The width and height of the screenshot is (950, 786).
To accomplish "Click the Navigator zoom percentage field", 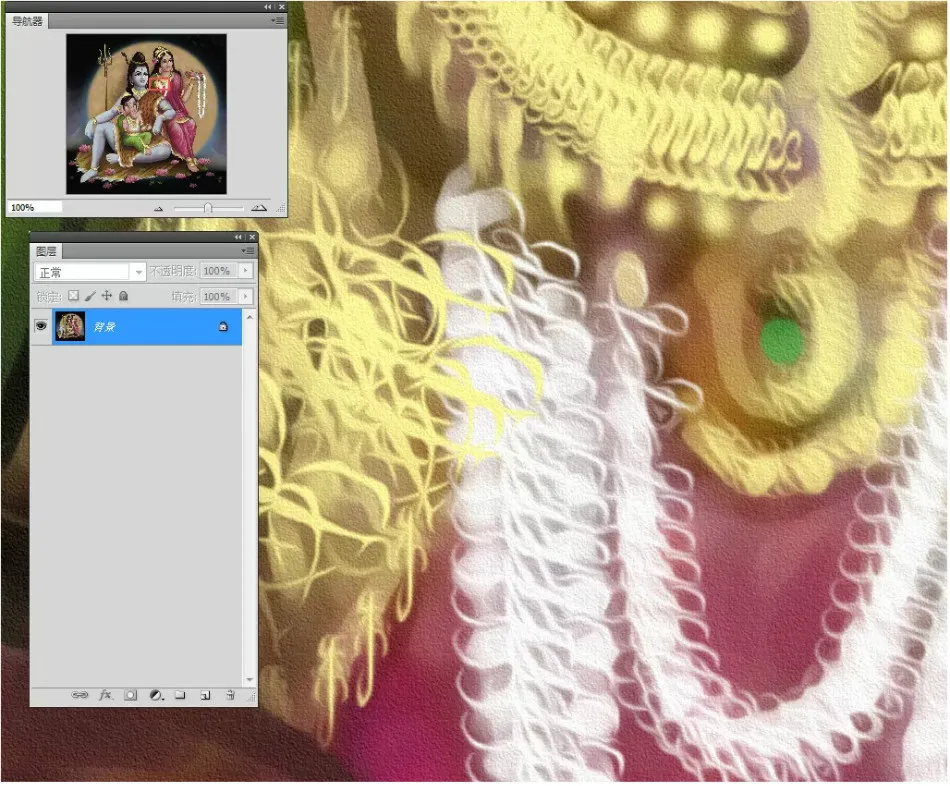I will pyautogui.click(x=35, y=207).
